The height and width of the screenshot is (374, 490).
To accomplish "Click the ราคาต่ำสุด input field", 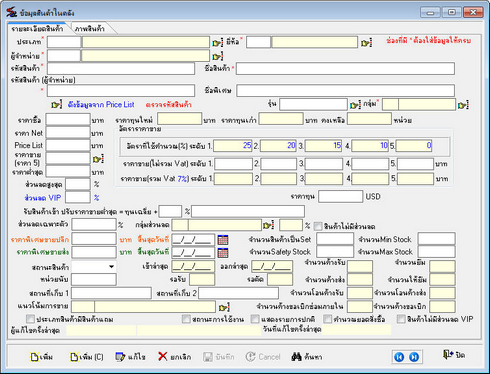I will pos(68,171).
